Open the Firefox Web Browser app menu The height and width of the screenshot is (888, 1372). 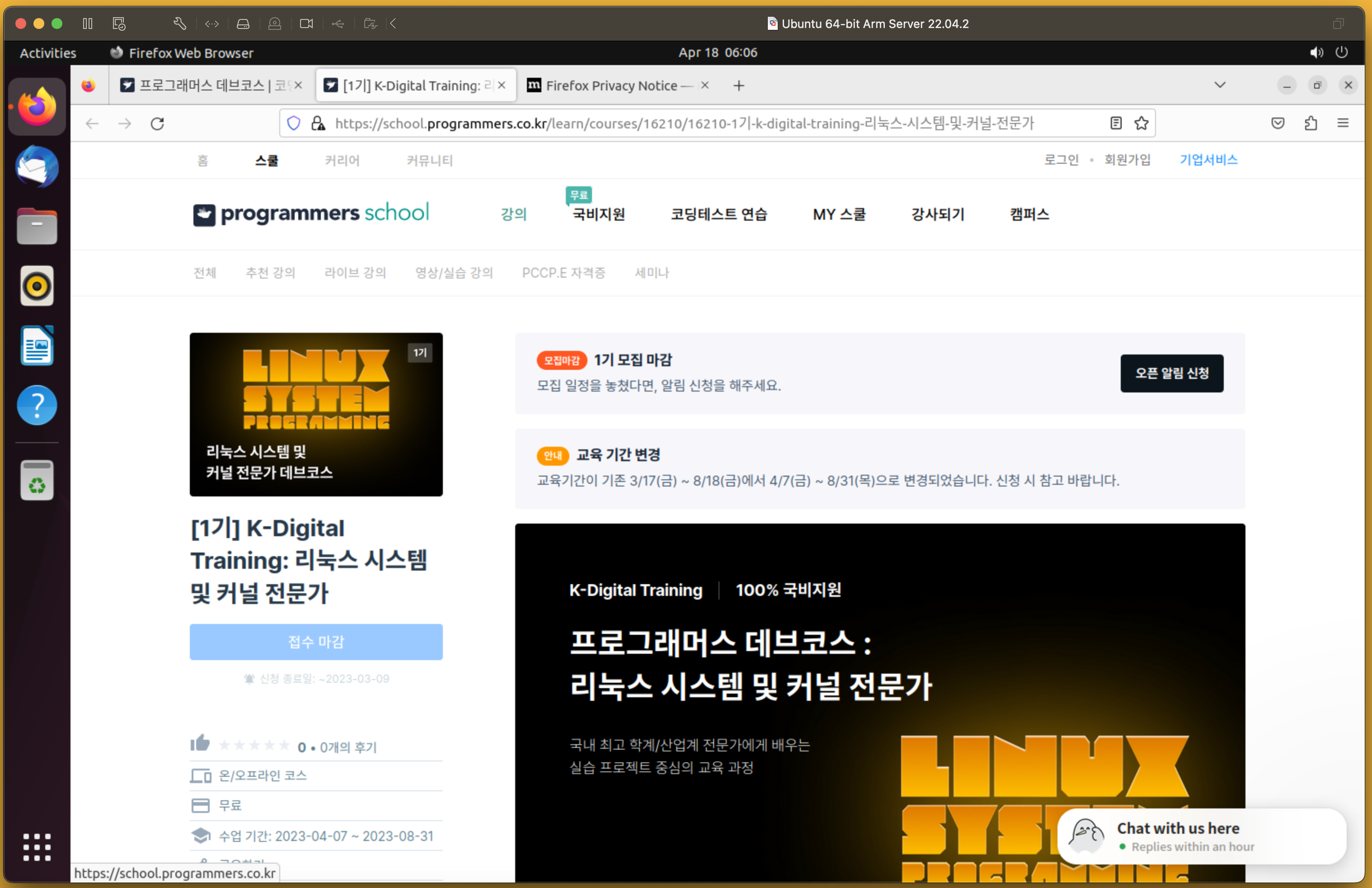tap(182, 53)
